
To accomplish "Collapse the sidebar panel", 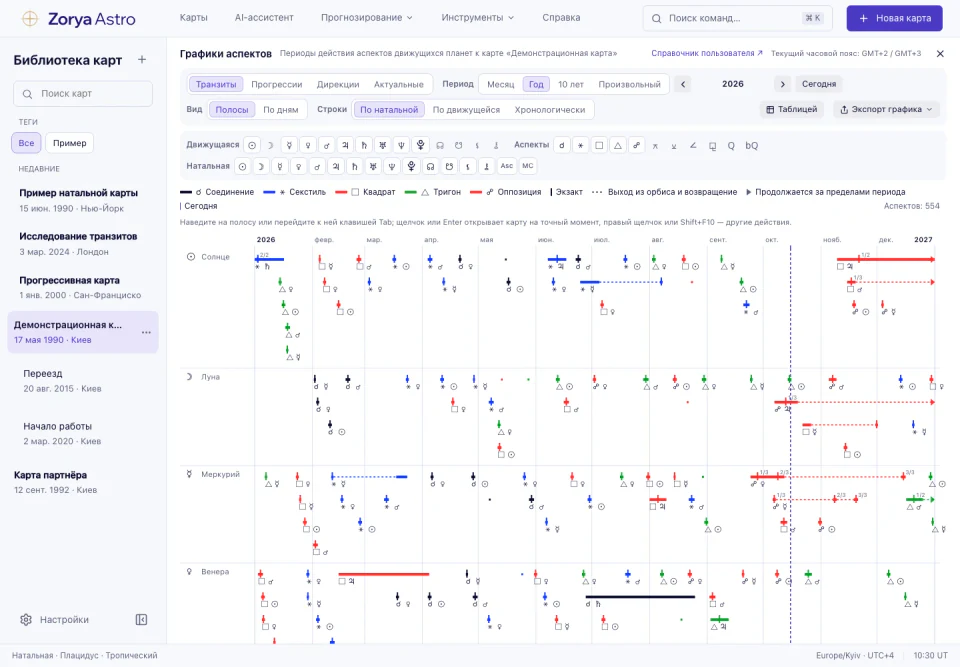I will pos(141,619).
